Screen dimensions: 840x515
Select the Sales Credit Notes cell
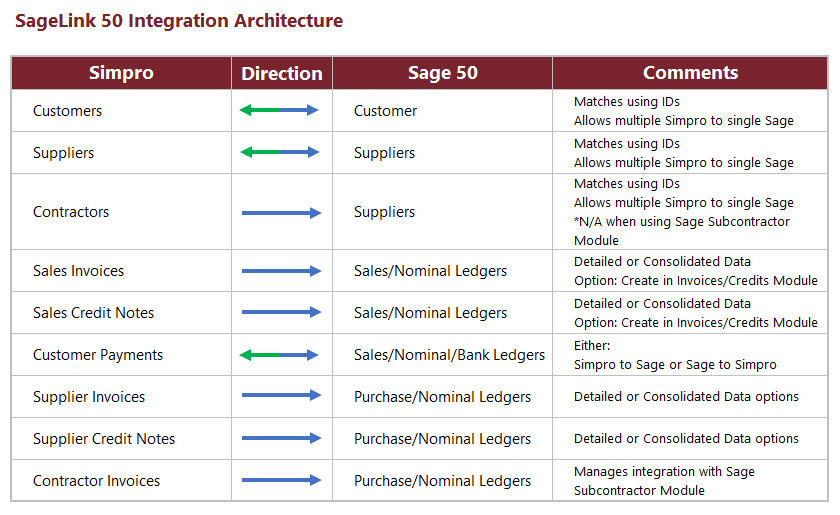(x=94, y=313)
